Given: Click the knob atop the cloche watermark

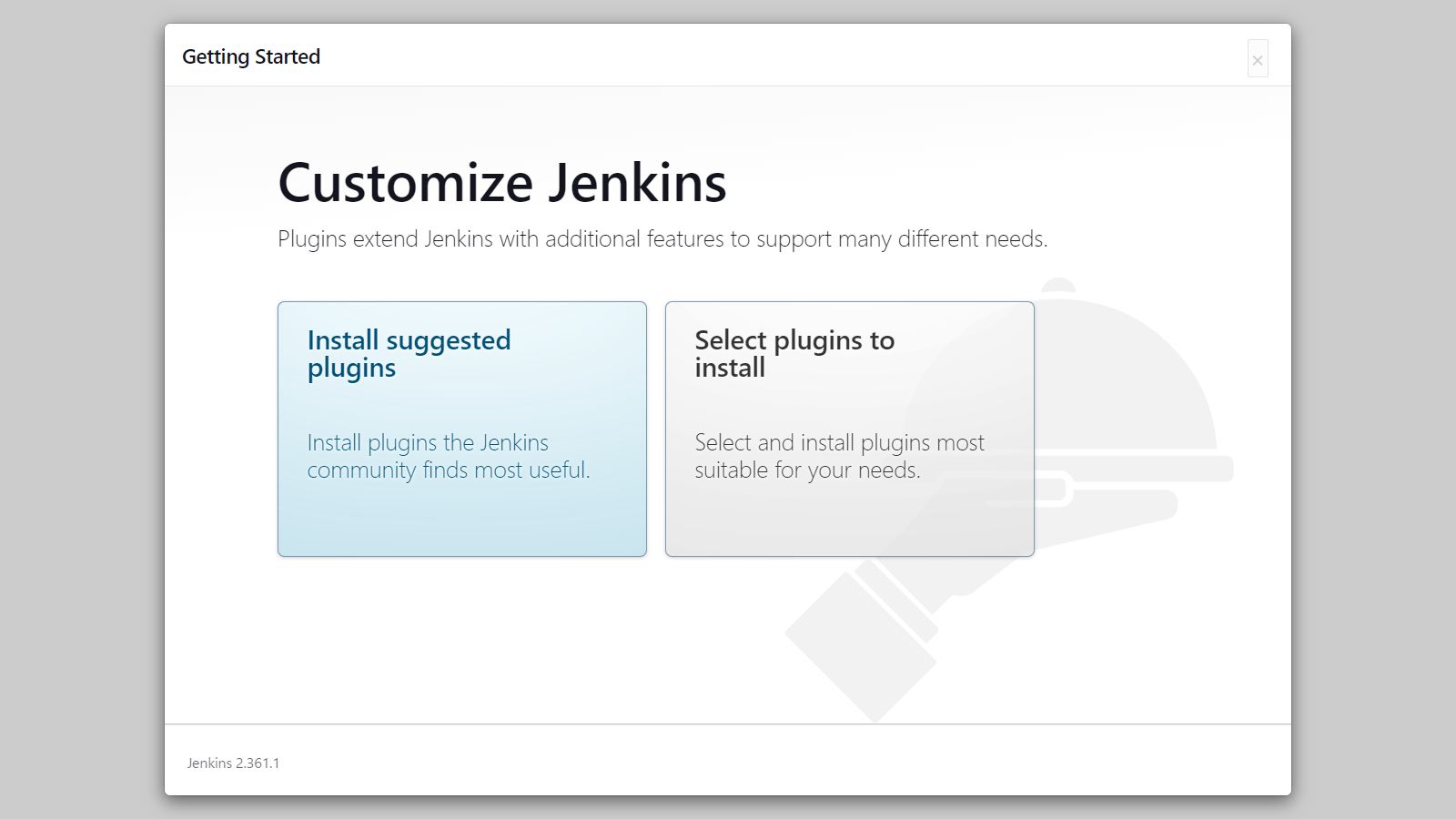Looking at the screenshot, I should coord(1058,286).
